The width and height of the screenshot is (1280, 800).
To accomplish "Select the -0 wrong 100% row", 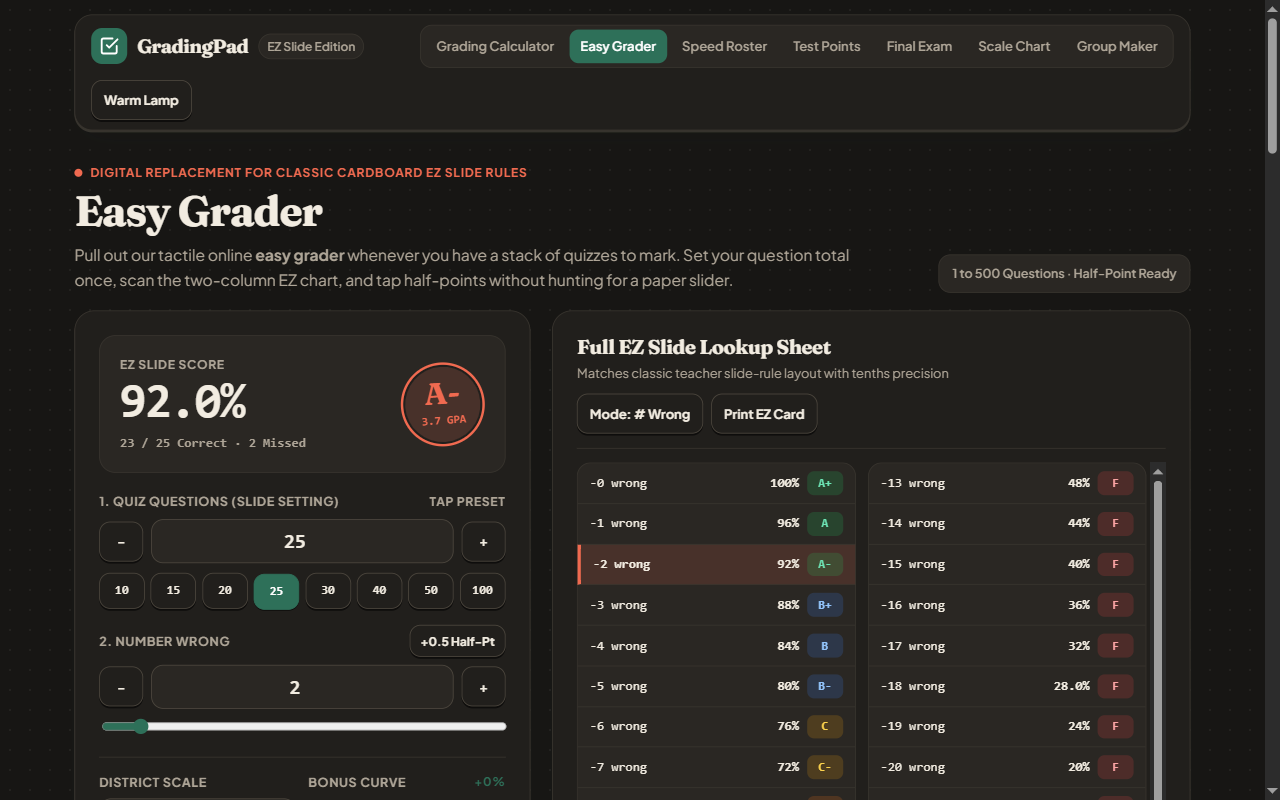I will pos(716,483).
